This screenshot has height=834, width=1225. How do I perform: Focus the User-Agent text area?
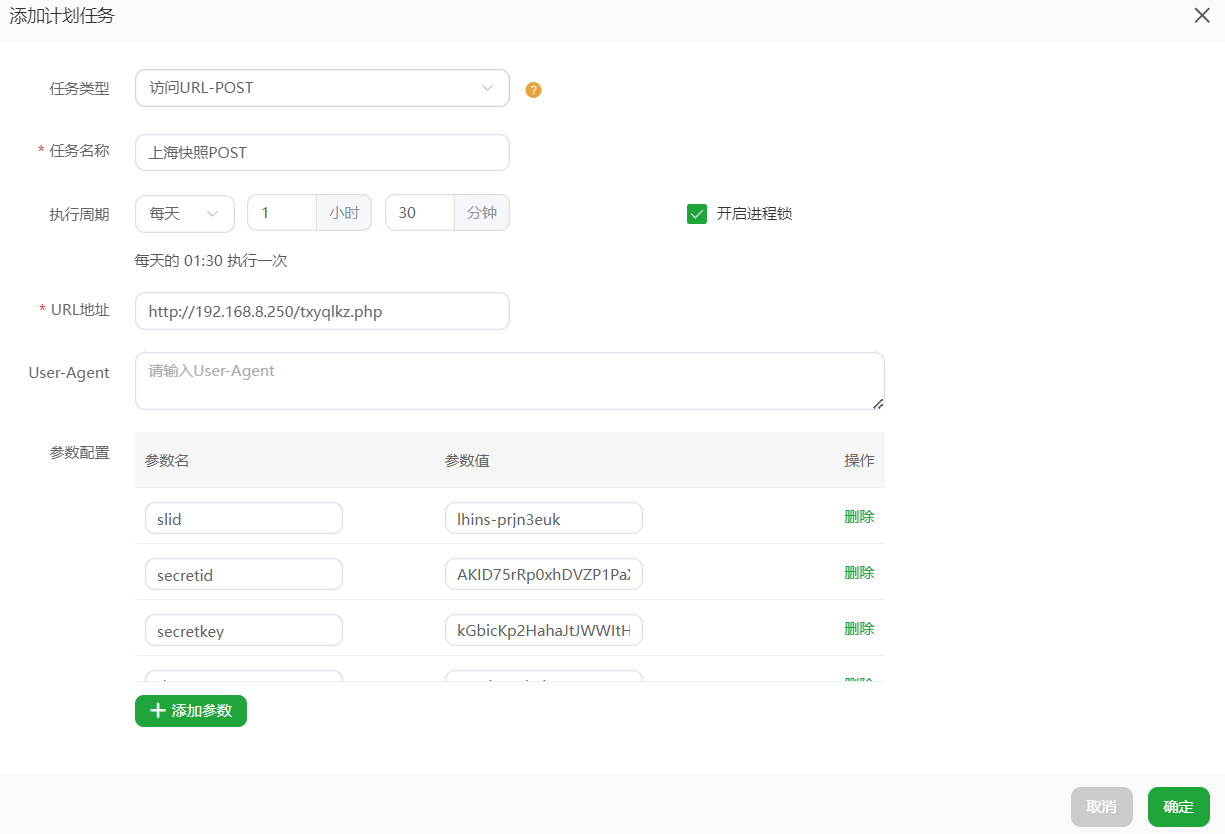point(509,381)
